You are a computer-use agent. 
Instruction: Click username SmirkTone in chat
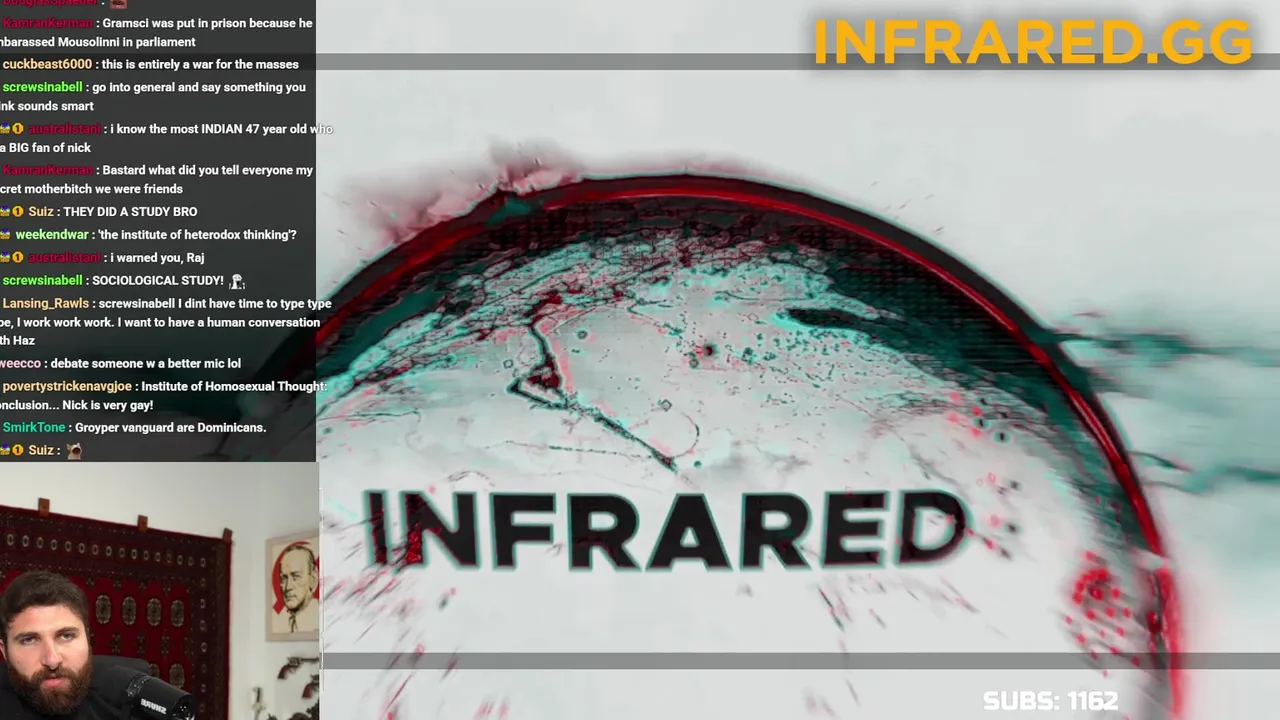(x=34, y=427)
